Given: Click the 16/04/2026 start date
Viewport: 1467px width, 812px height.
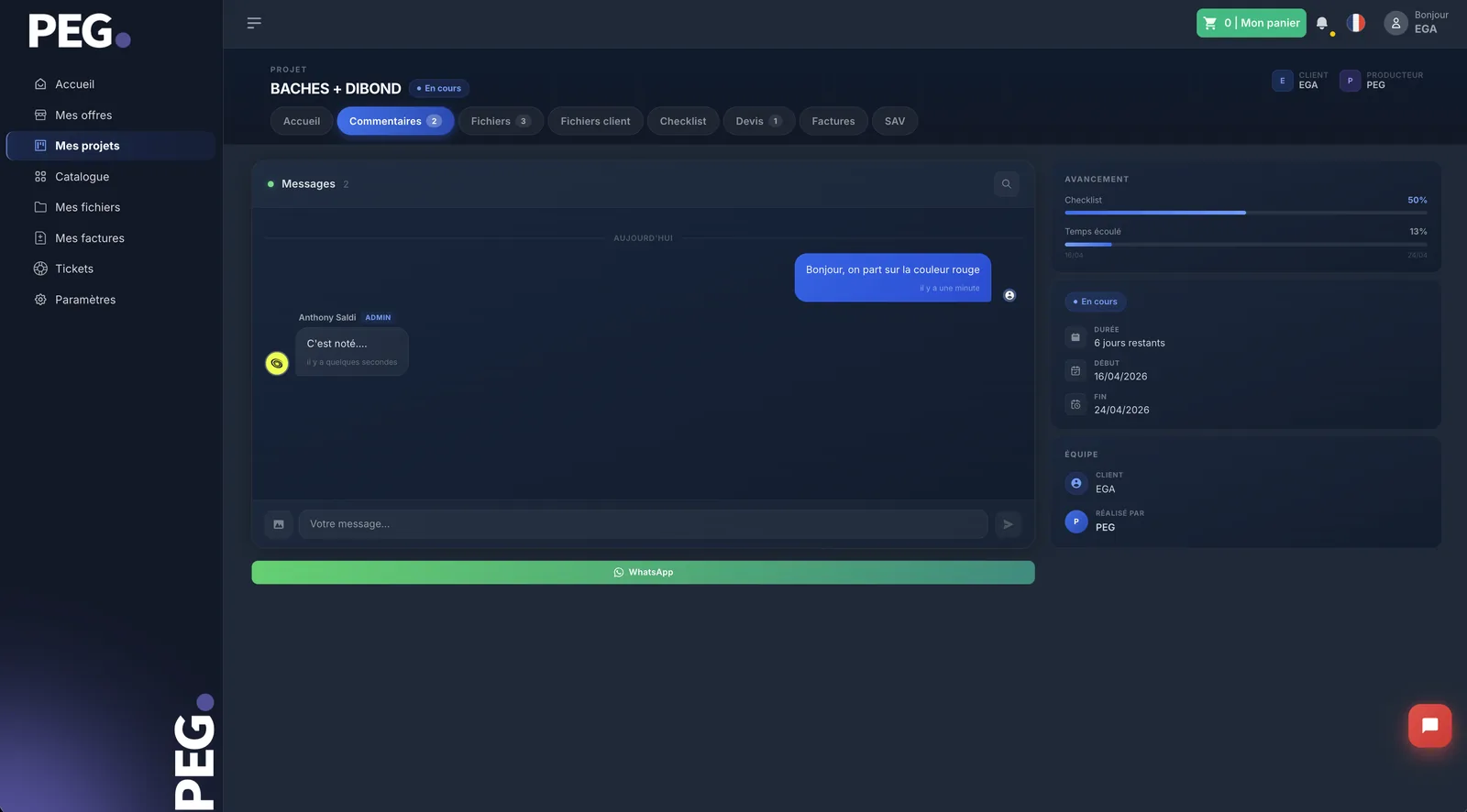Looking at the screenshot, I should point(1120,377).
